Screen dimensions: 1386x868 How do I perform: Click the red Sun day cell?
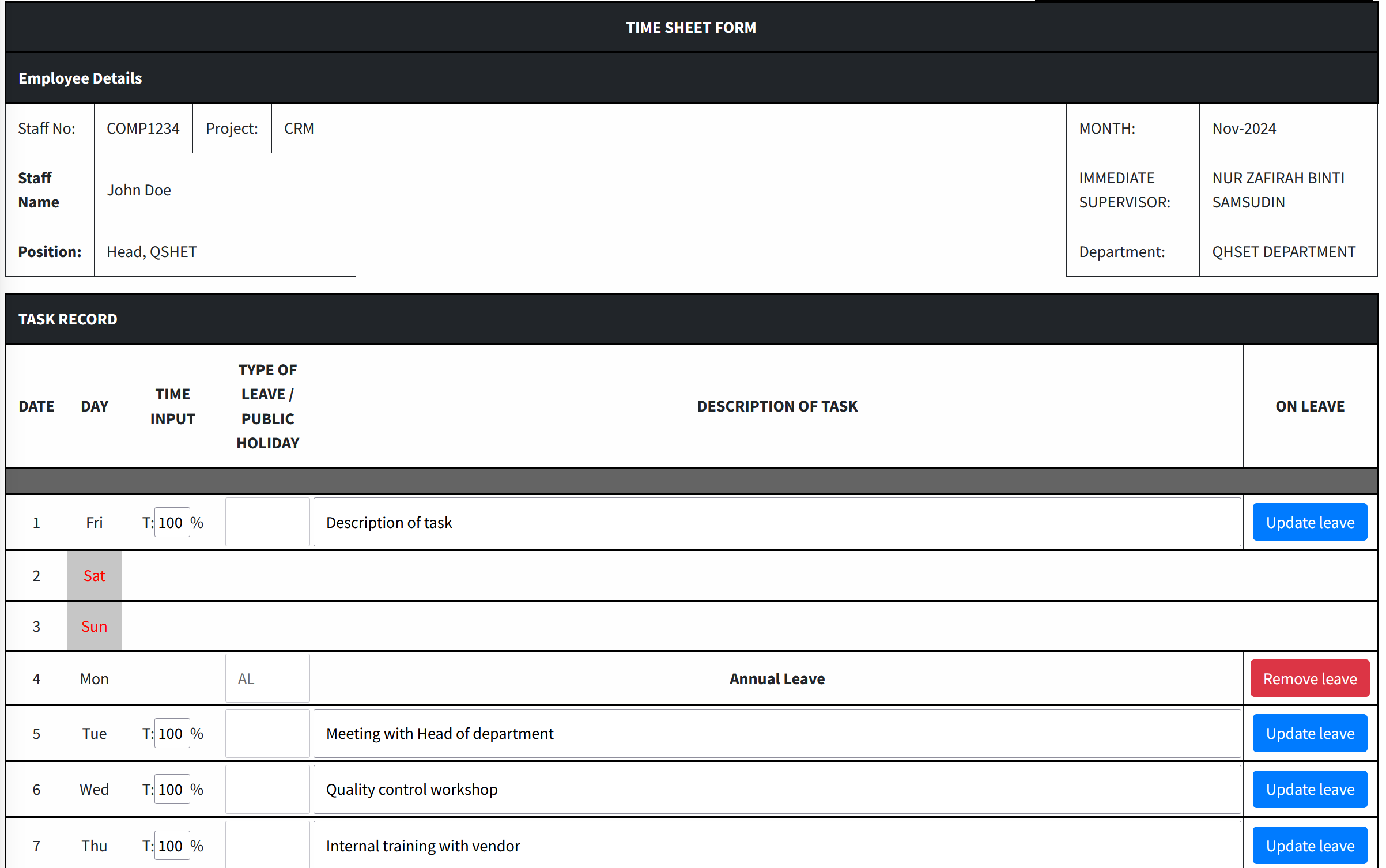pos(94,626)
